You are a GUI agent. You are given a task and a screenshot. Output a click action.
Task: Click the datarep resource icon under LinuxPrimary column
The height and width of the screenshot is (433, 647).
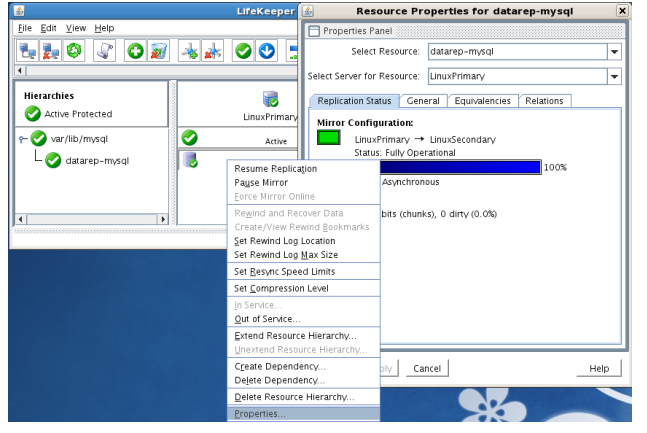[x=190, y=160]
